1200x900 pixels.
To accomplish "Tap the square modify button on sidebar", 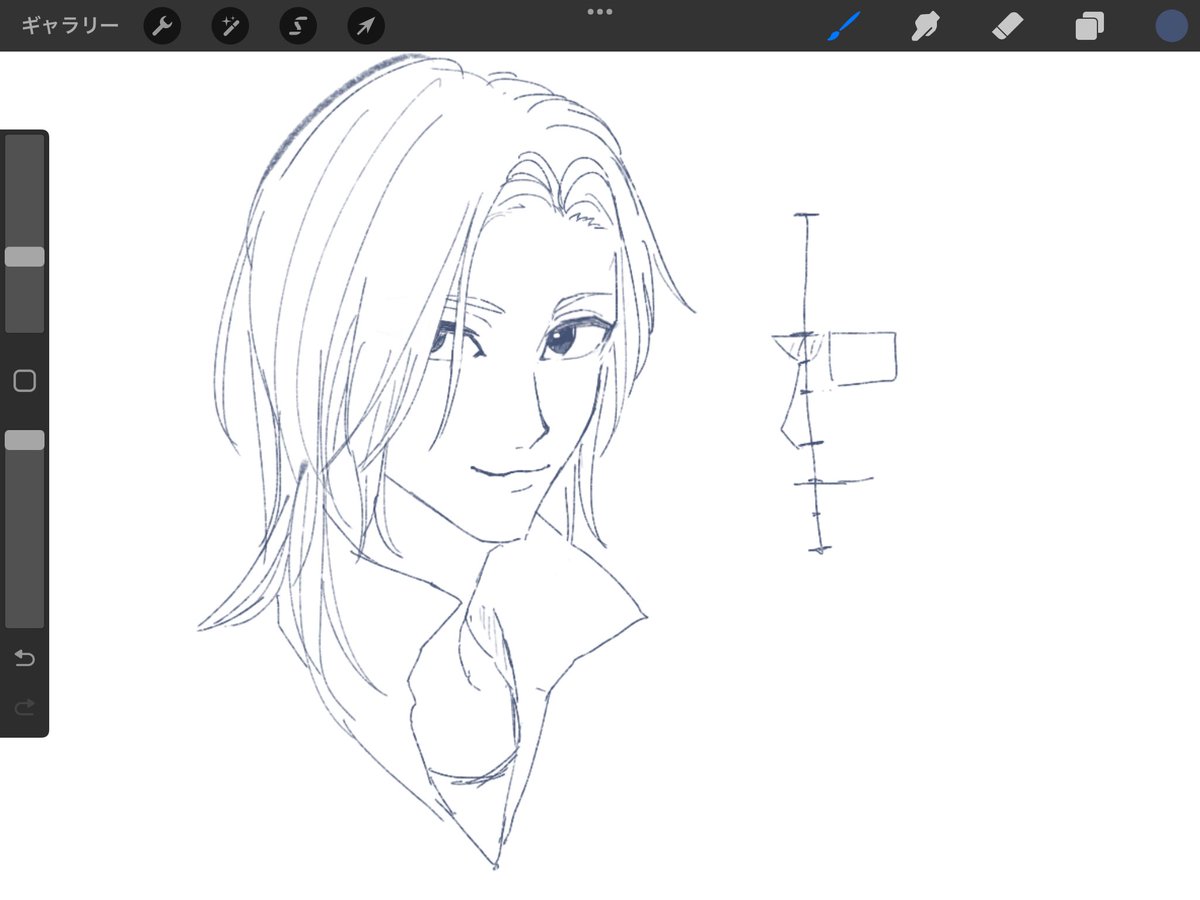I will tap(24, 381).
